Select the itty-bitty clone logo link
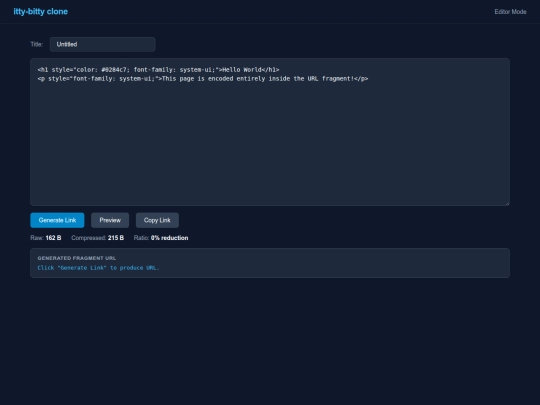 click(41, 11)
